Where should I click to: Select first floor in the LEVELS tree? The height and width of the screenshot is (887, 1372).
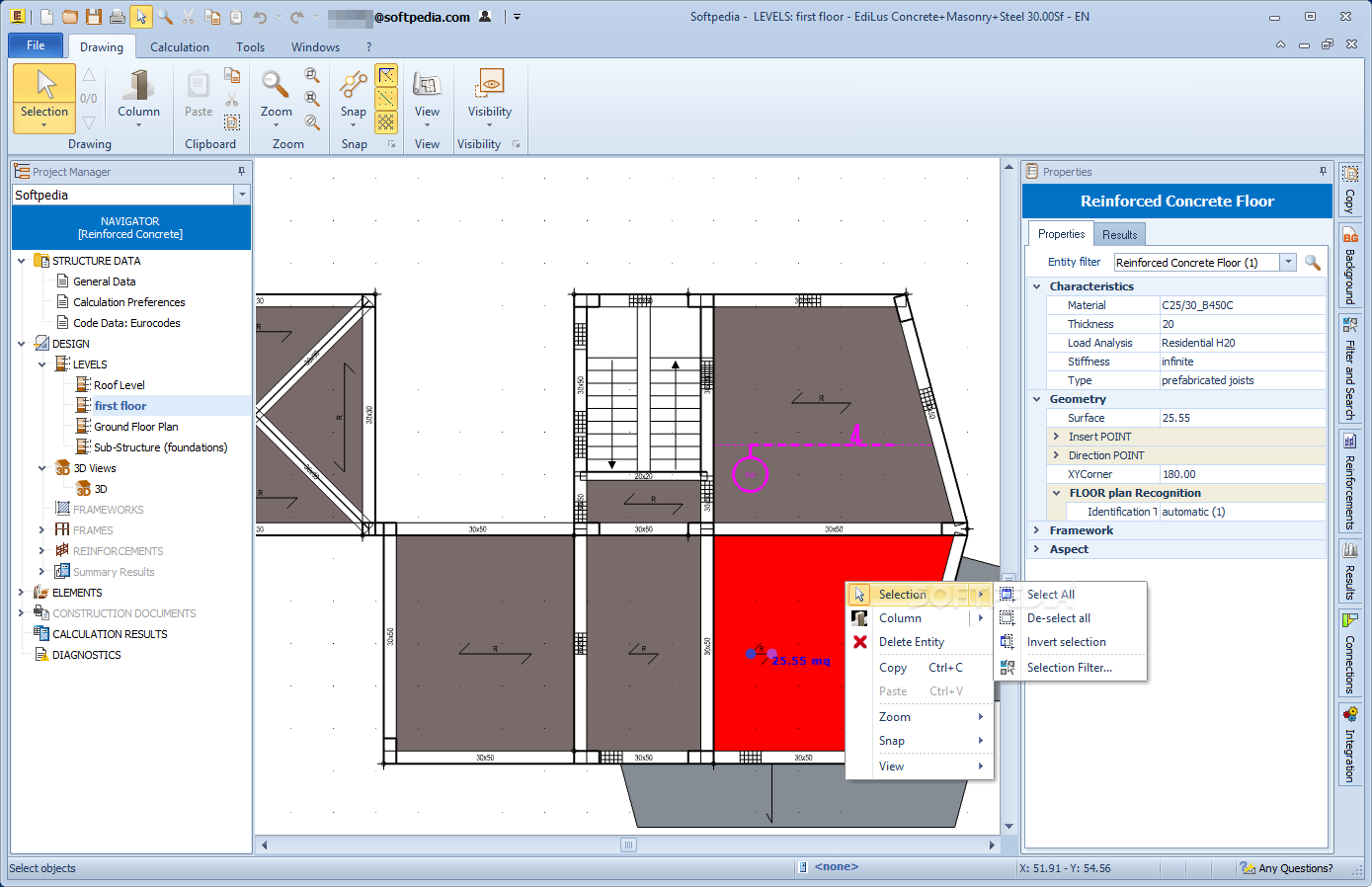[121, 406]
